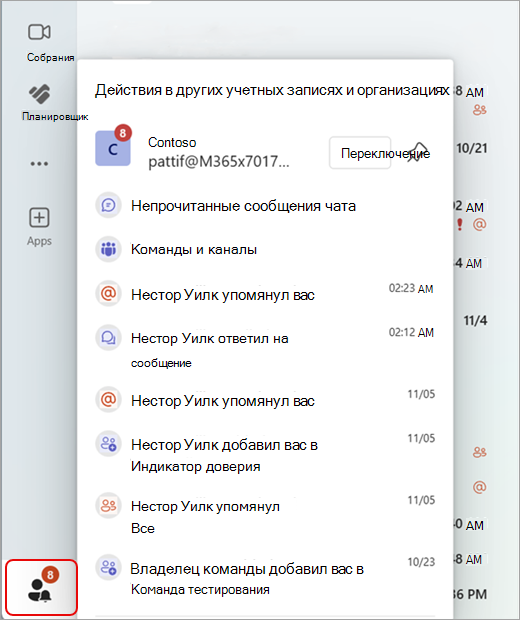Open the three-dots more apps menu
Screen dimensions: 520x620
click(x=39, y=163)
